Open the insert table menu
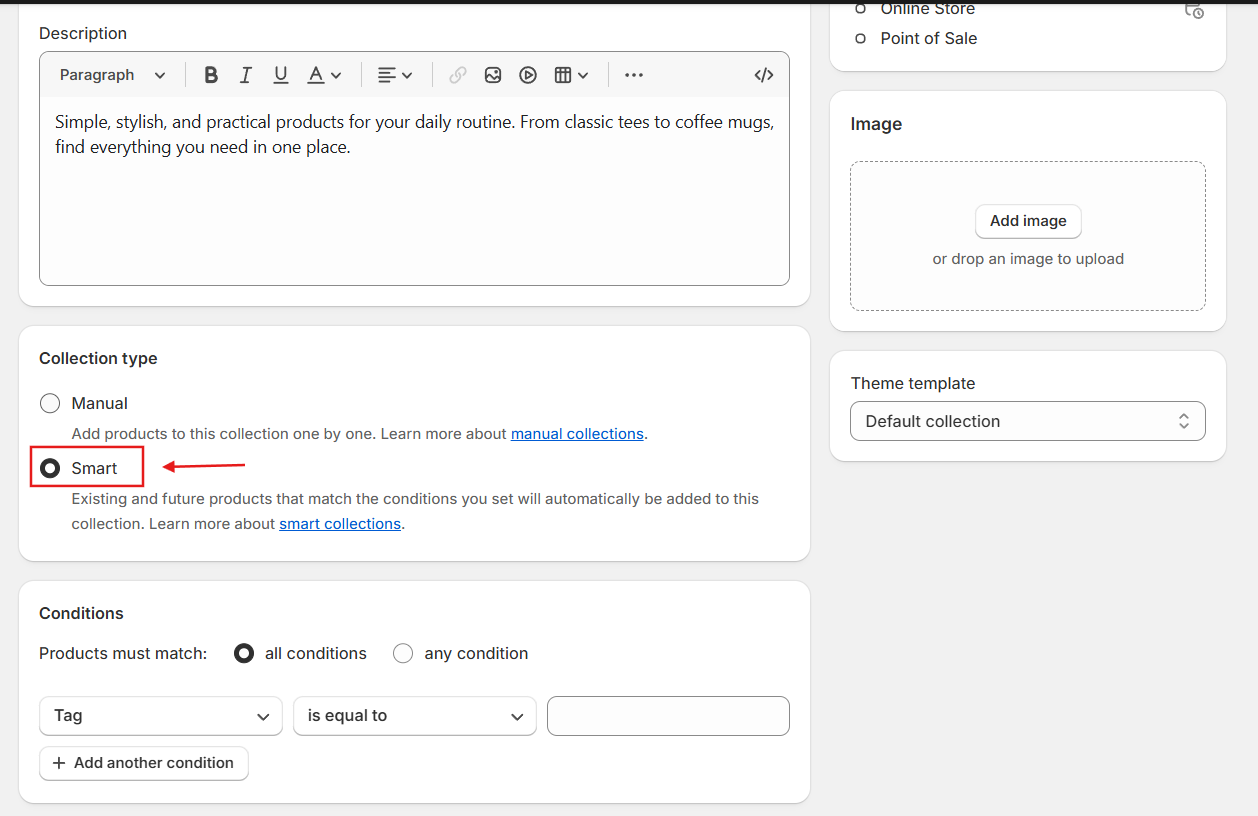Image resolution: width=1258 pixels, height=816 pixels. tap(571, 75)
